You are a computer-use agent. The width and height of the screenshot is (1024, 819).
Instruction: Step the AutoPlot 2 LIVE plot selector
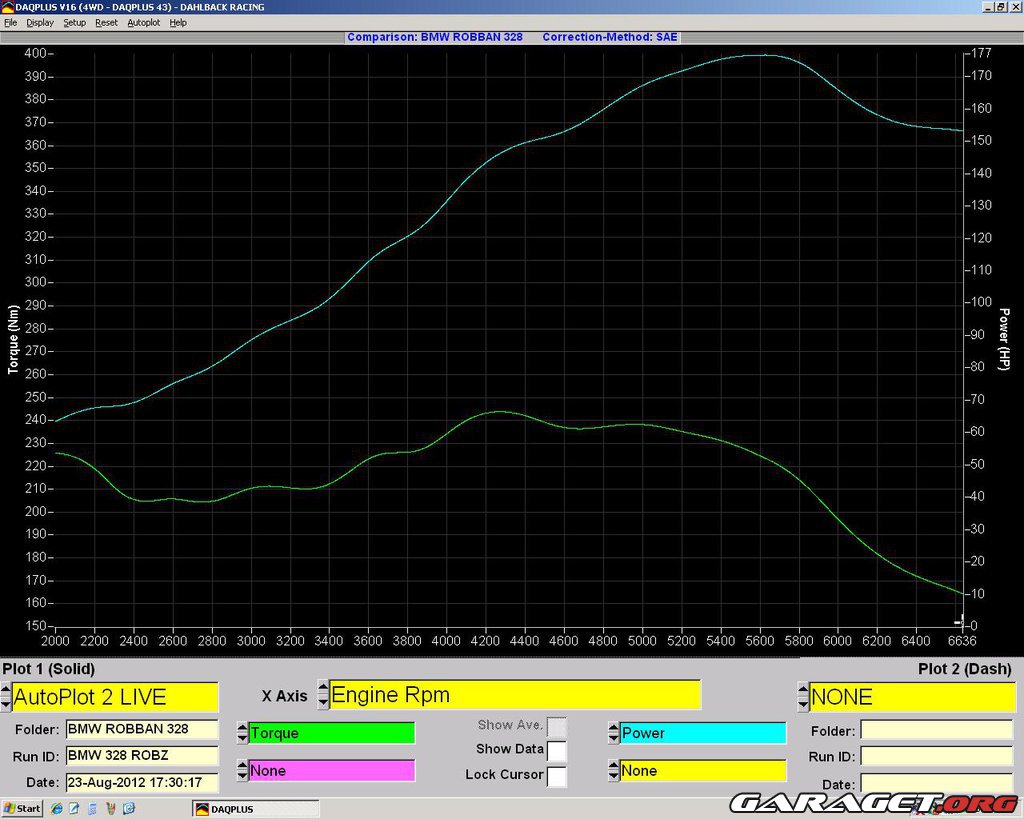[6, 697]
